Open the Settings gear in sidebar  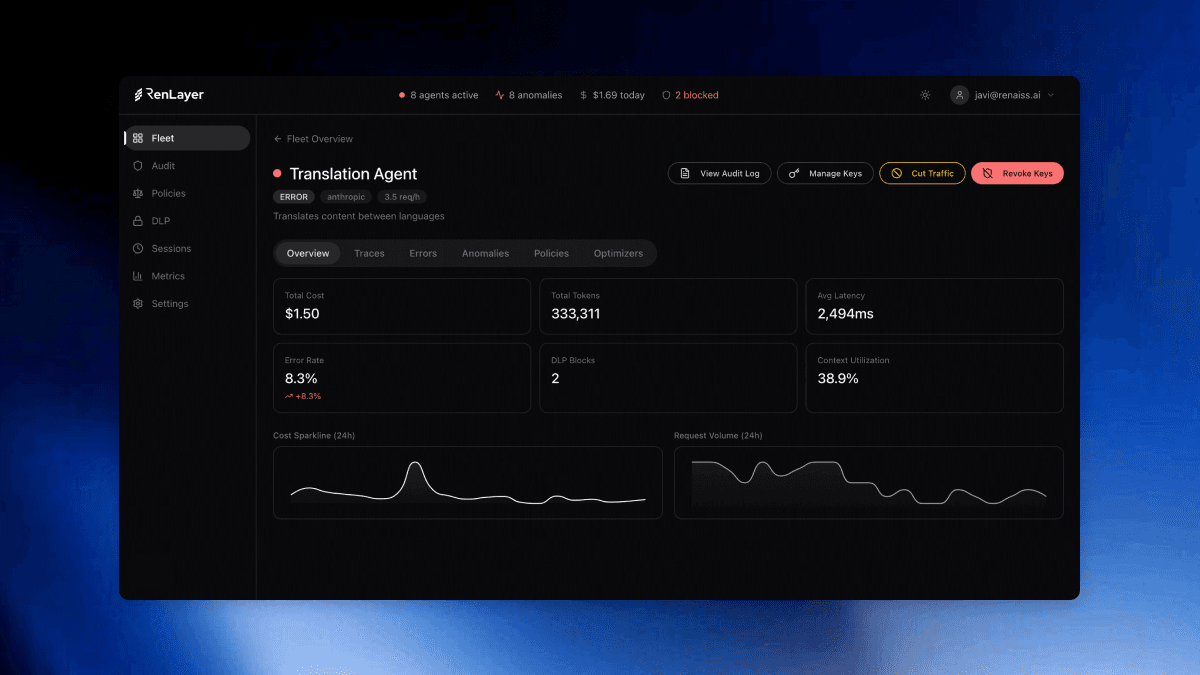point(138,303)
